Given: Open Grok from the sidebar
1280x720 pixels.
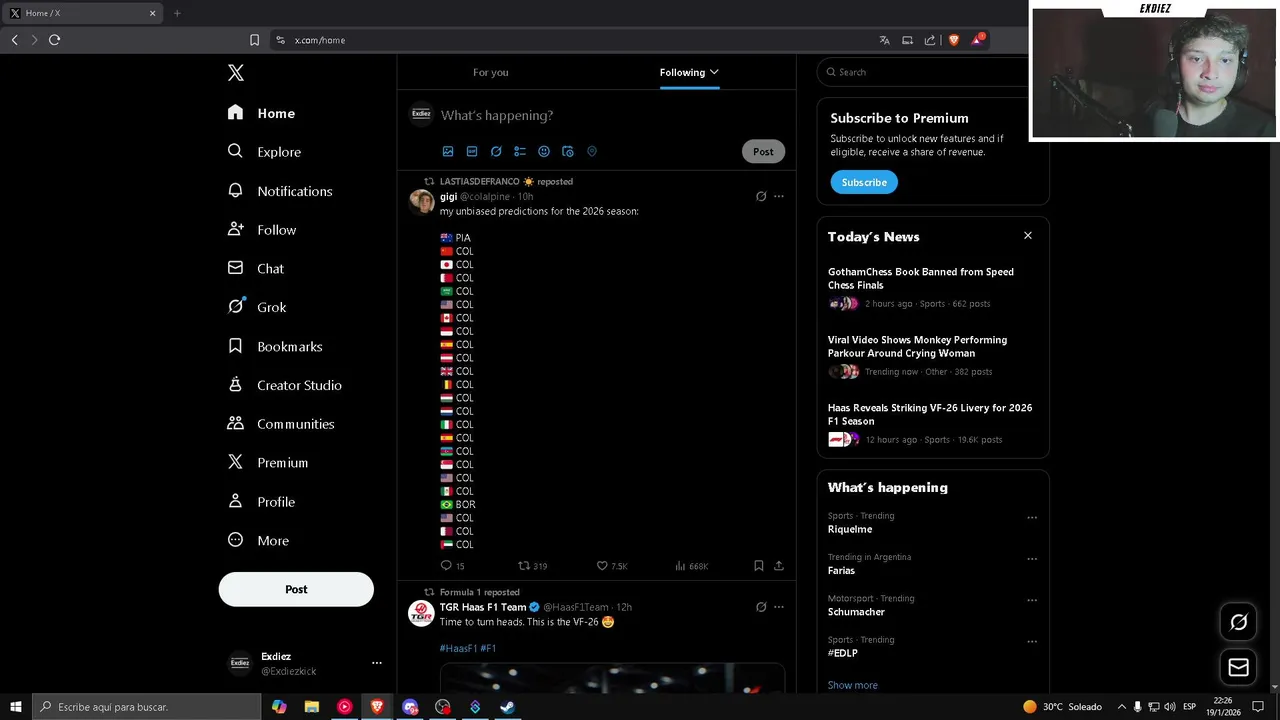Looking at the screenshot, I should click(x=257, y=307).
